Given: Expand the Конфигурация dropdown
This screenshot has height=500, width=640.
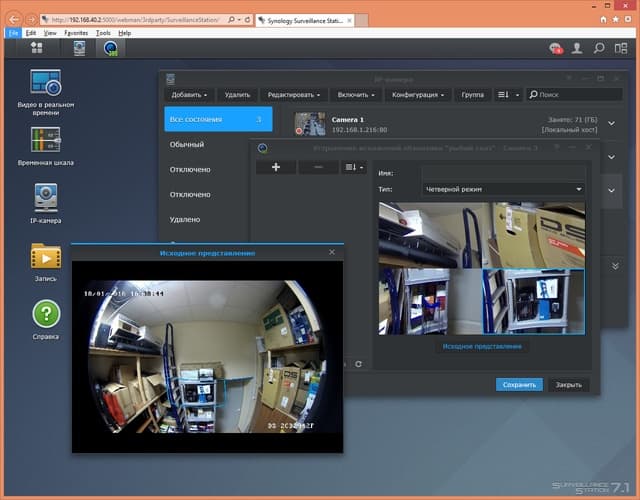Looking at the screenshot, I should [x=417, y=95].
